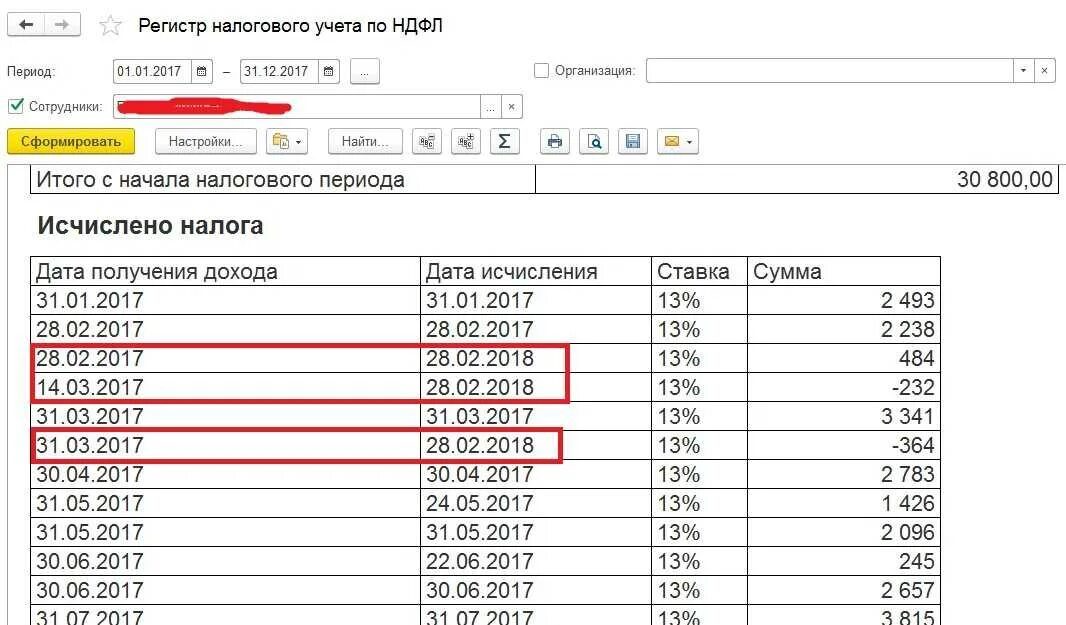Select income date cell 14.03.2017

point(226,387)
